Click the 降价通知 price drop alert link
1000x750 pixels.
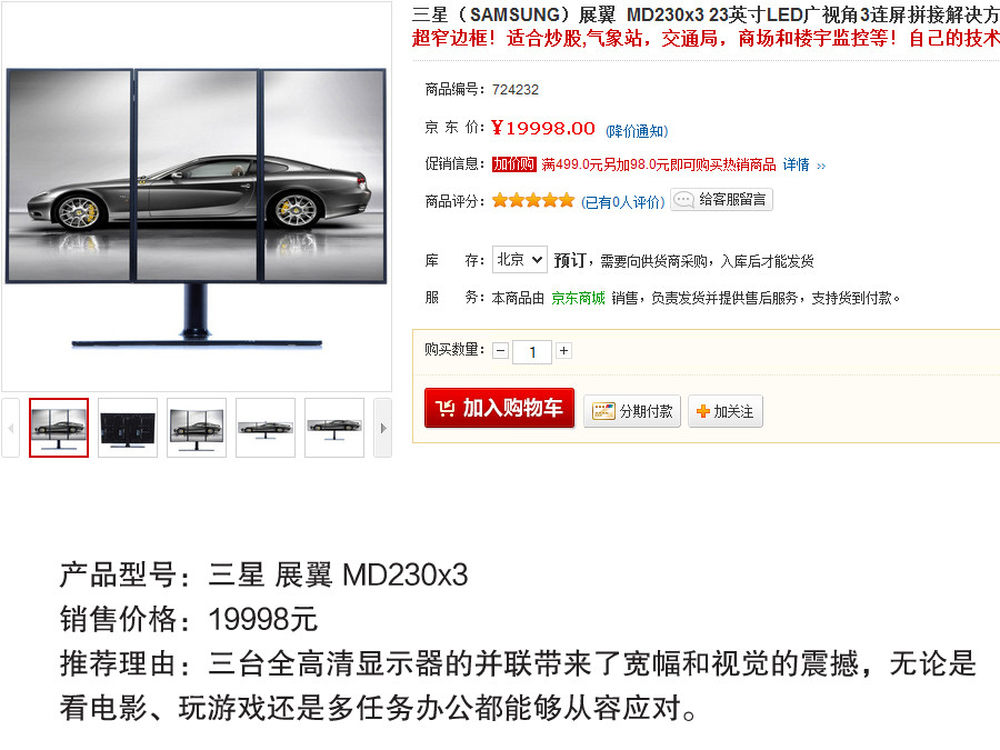(636, 131)
